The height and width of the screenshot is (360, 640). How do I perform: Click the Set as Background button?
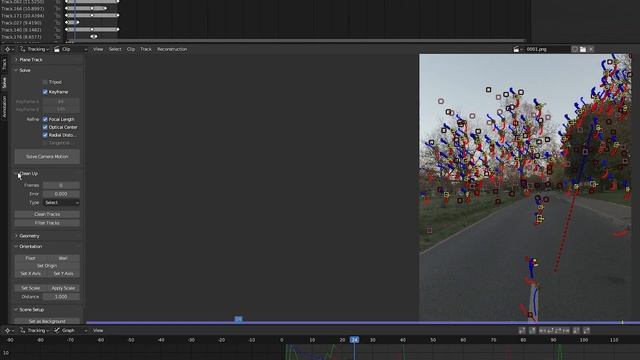(47, 321)
